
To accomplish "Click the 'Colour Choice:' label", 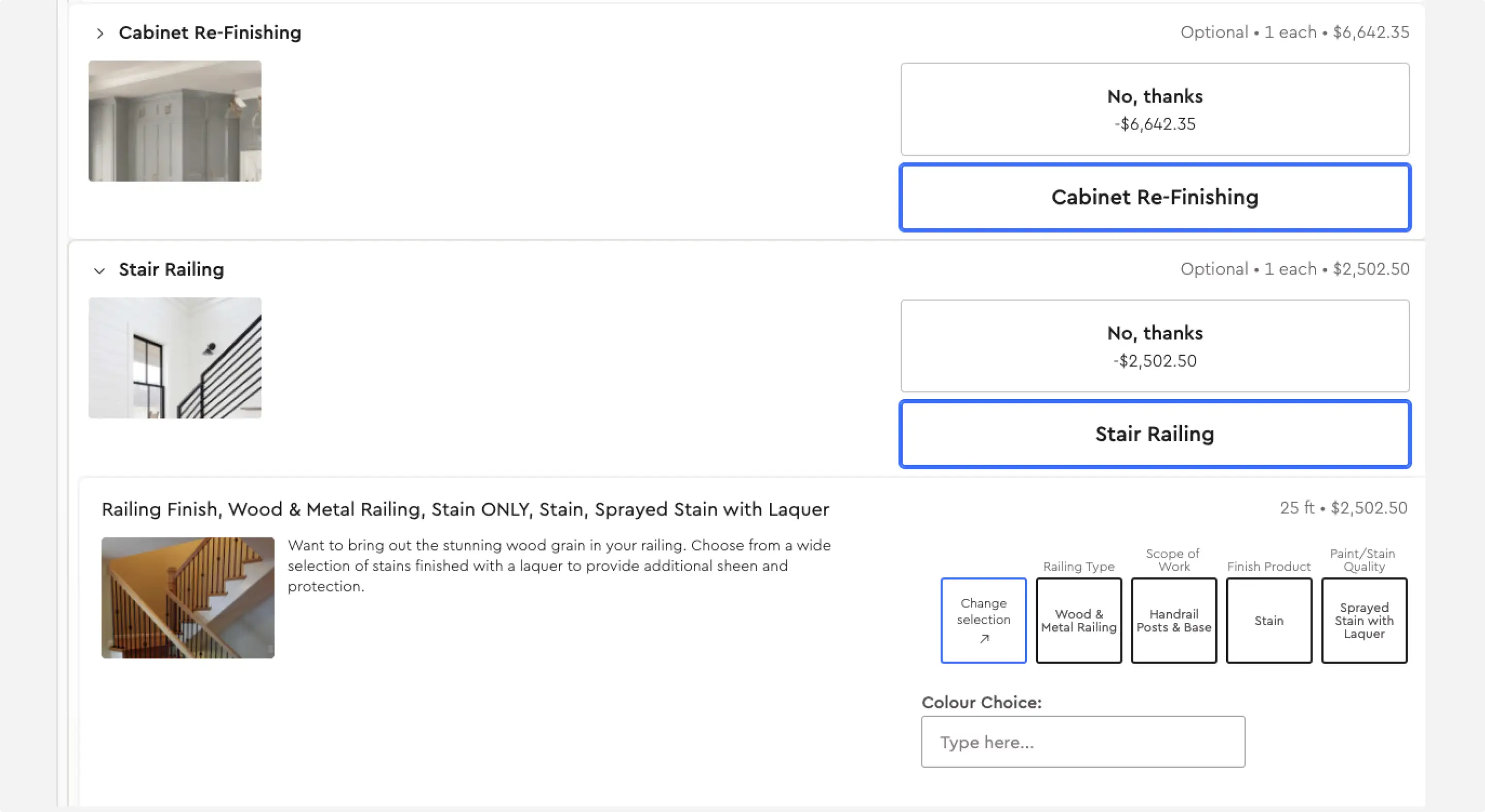I will coord(981,703).
